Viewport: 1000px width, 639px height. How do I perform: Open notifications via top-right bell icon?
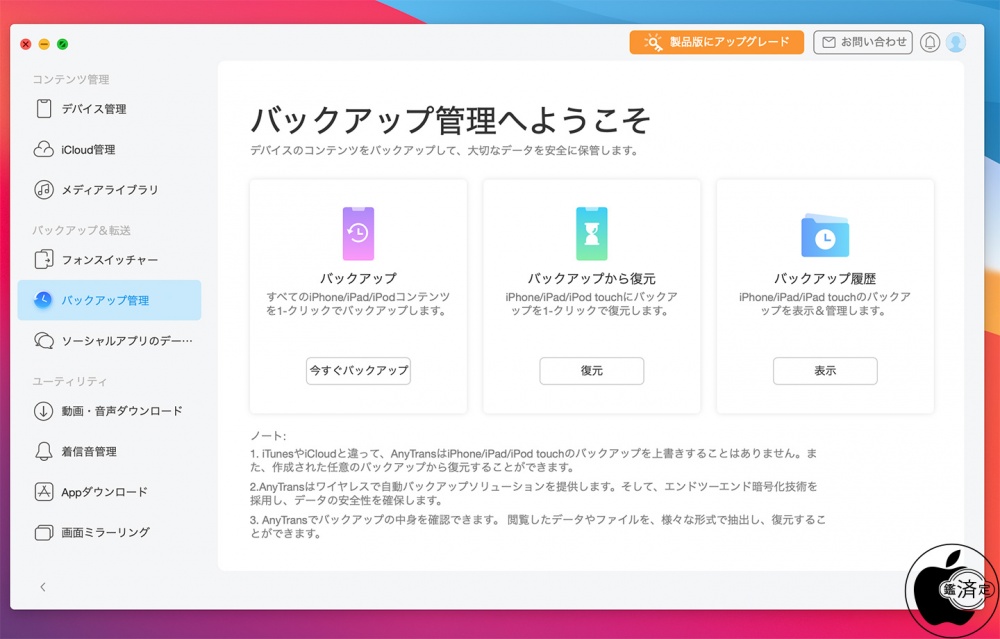[x=930, y=43]
